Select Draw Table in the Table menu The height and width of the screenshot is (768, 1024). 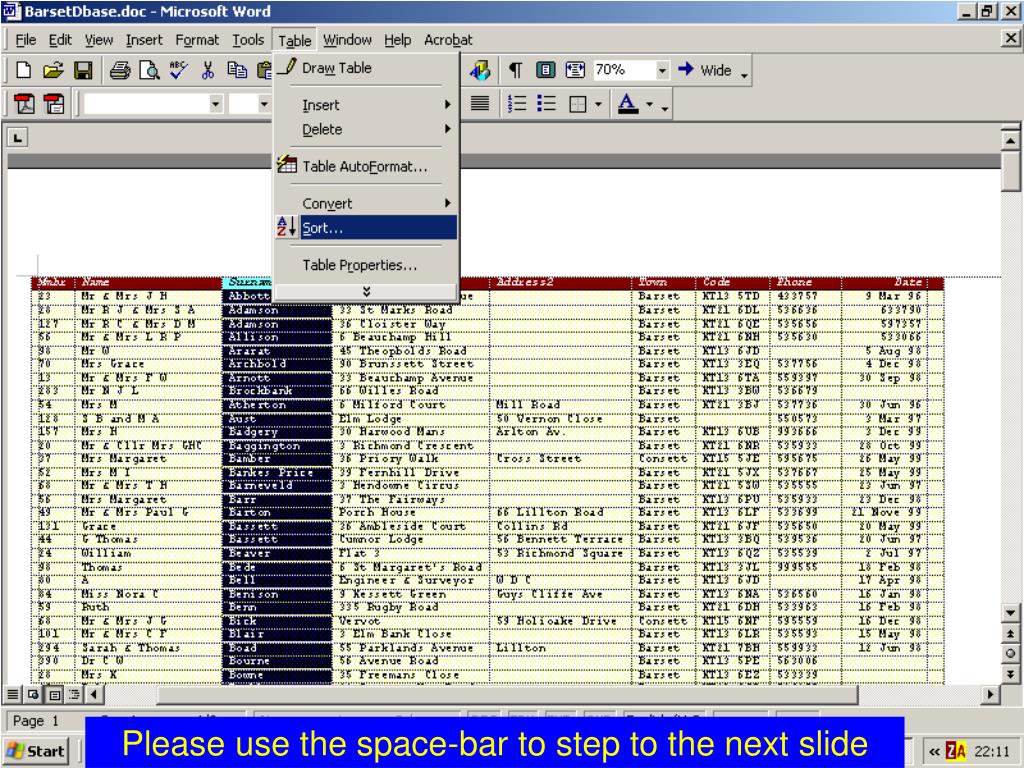pyautogui.click(x=366, y=68)
